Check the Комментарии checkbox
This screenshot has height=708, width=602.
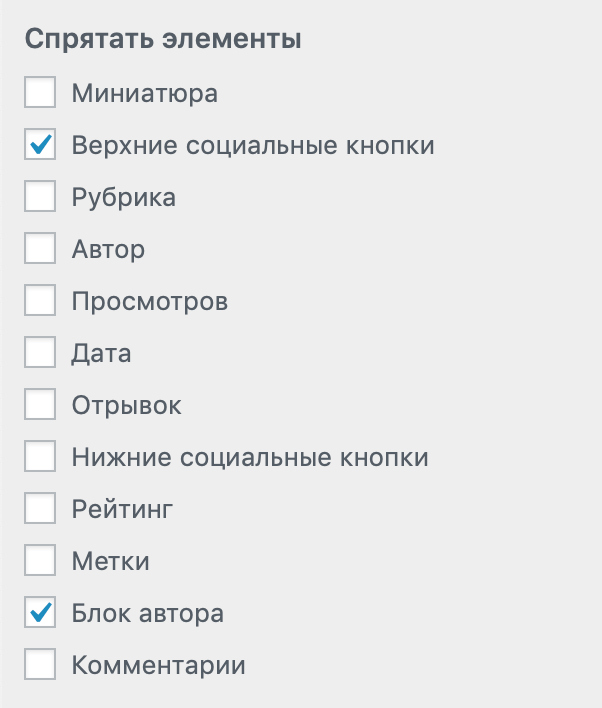click(40, 665)
